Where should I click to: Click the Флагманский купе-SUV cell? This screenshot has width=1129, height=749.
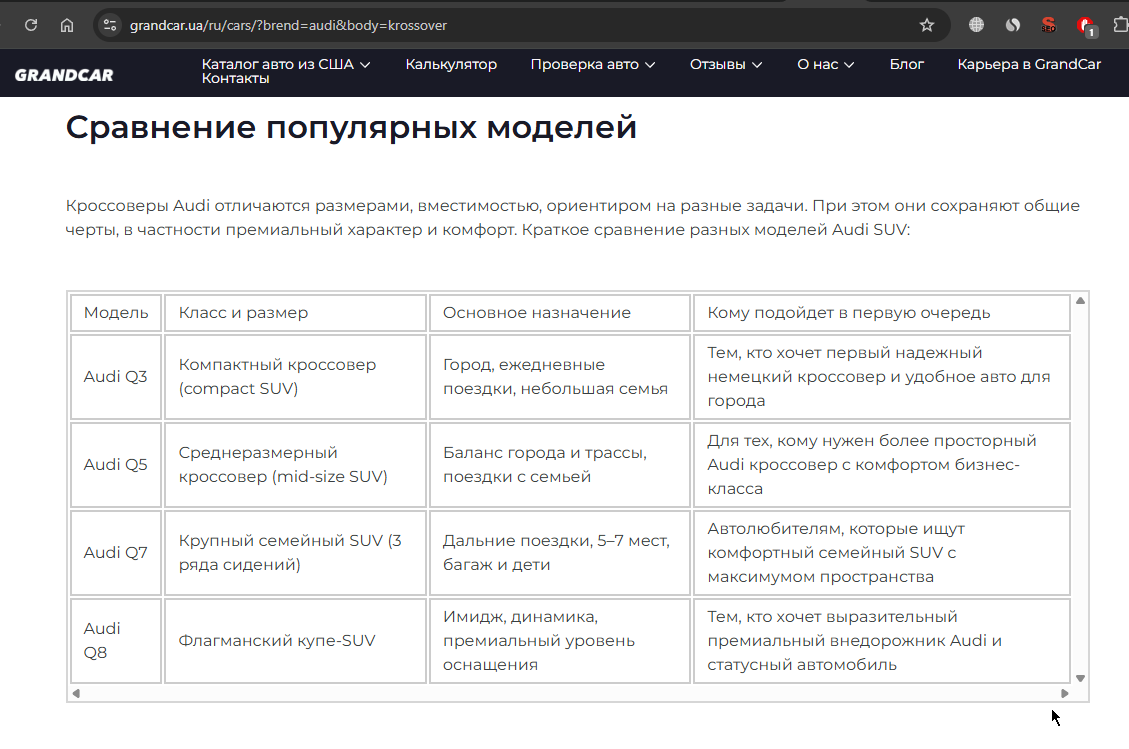click(x=295, y=640)
